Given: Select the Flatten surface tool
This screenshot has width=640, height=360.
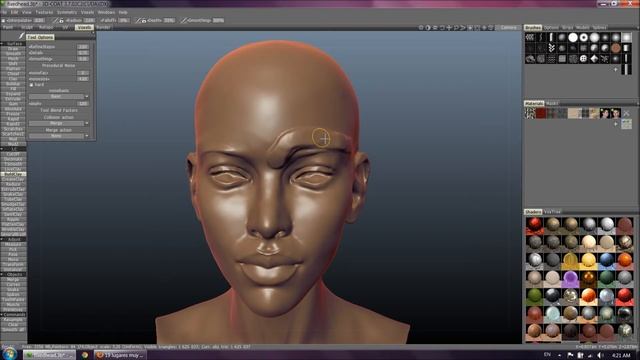Looking at the screenshot, I should (13, 69).
